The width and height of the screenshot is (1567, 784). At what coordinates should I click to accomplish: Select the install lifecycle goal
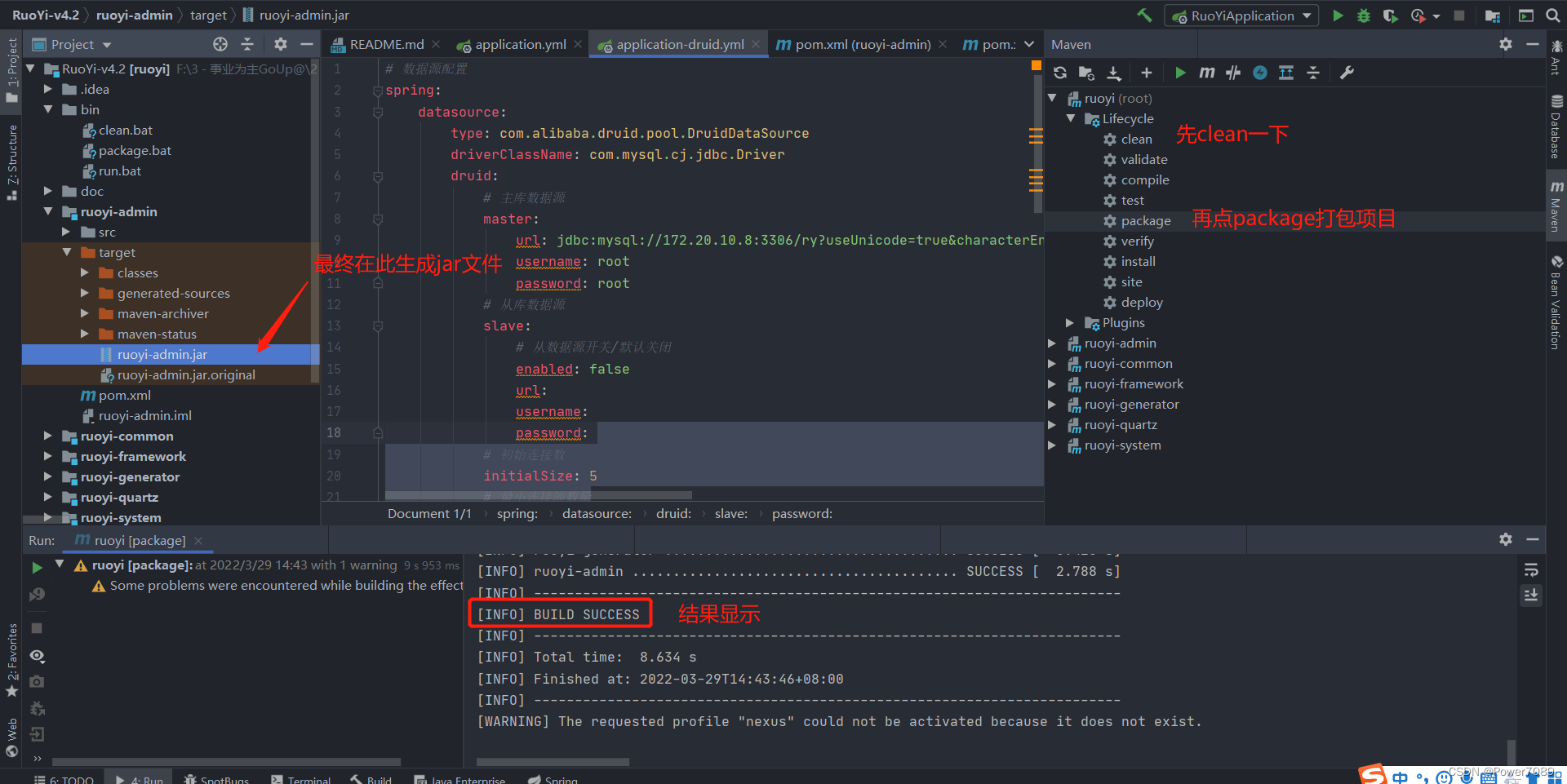pyautogui.click(x=1138, y=261)
